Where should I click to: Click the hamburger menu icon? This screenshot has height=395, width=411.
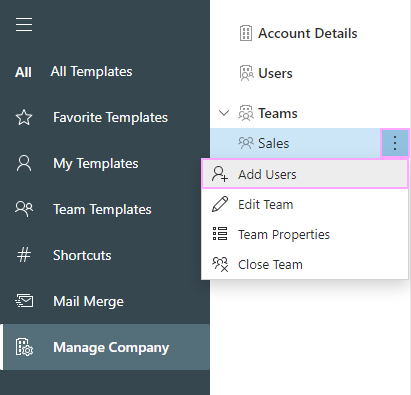tap(24, 25)
